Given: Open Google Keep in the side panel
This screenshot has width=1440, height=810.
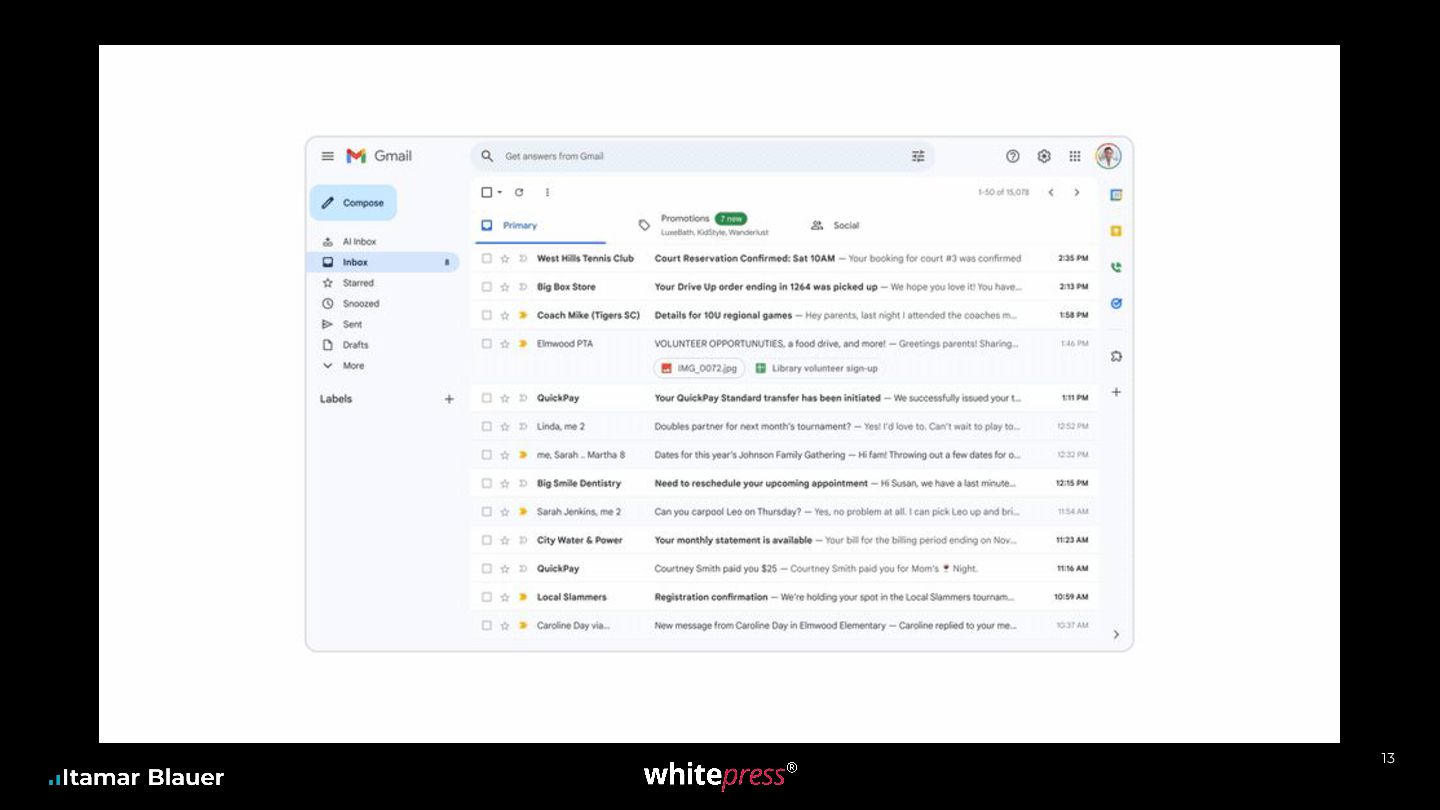Looking at the screenshot, I should coord(1116,231).
